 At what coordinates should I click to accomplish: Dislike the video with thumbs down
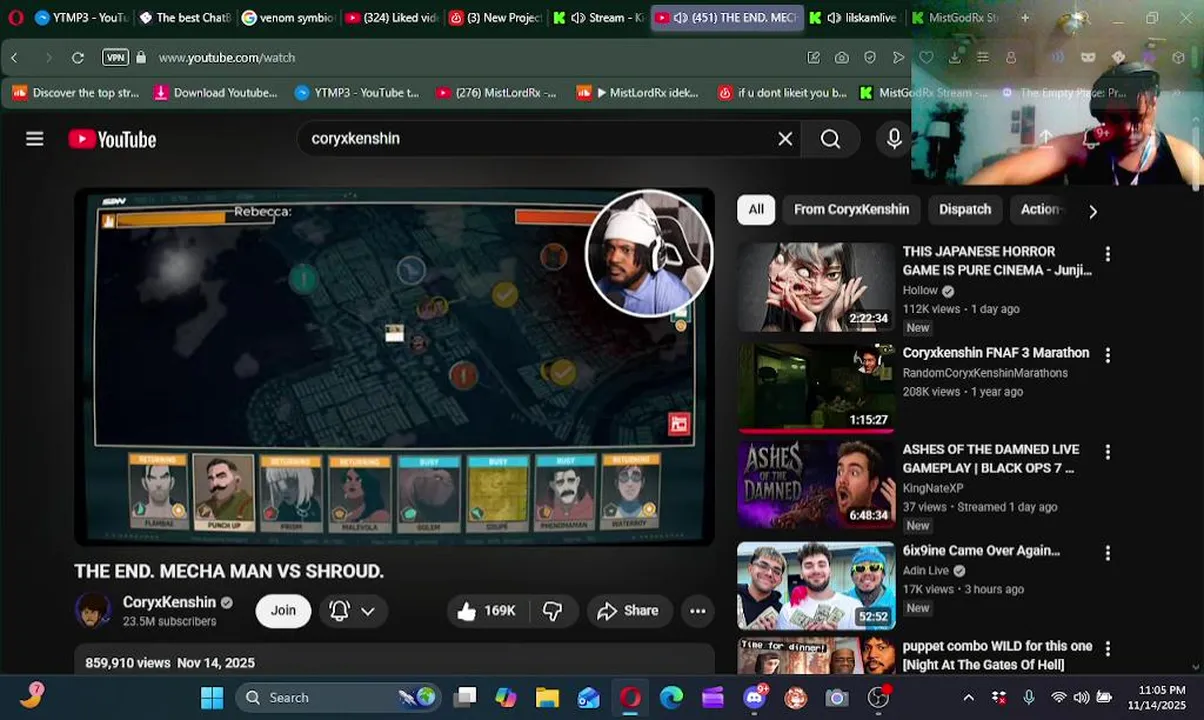552,610
